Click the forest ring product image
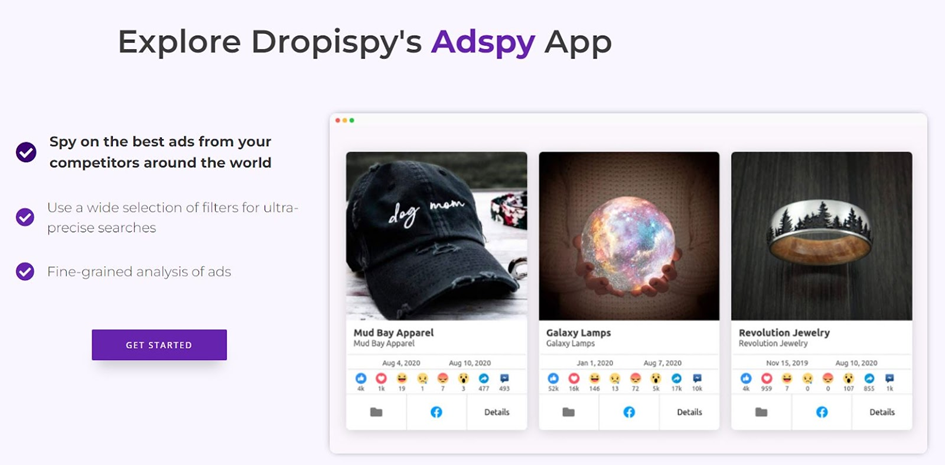 [x=821, y=236]
